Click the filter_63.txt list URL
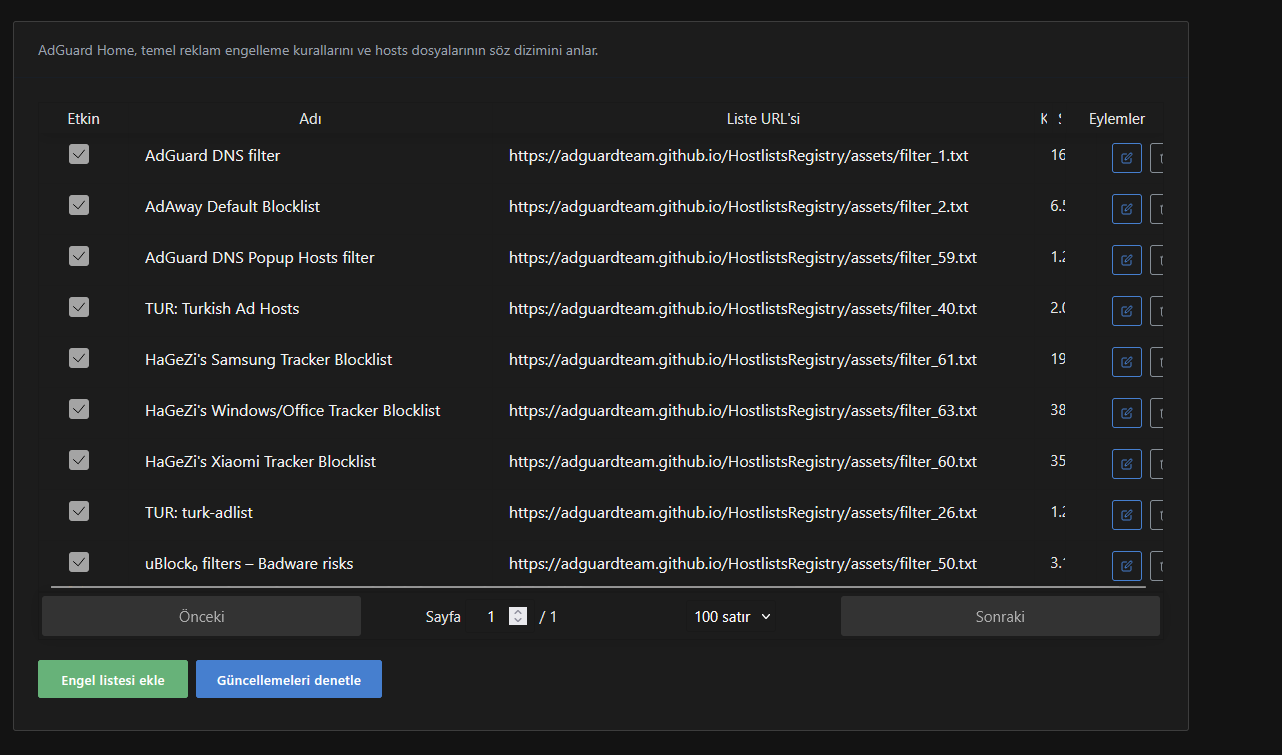1282x755 pixels. point(743,411)
